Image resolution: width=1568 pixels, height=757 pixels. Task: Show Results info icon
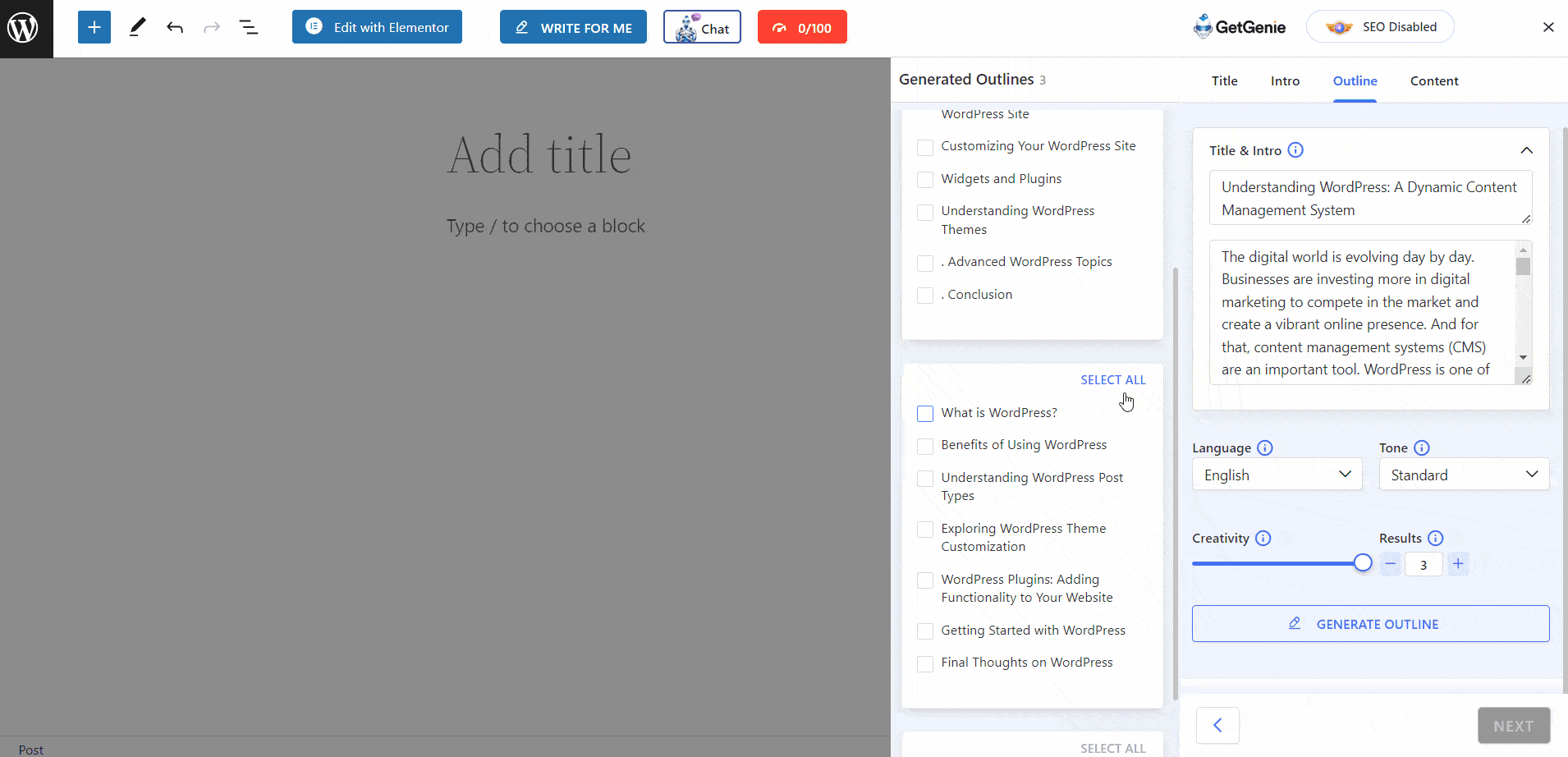[1435, 538]
